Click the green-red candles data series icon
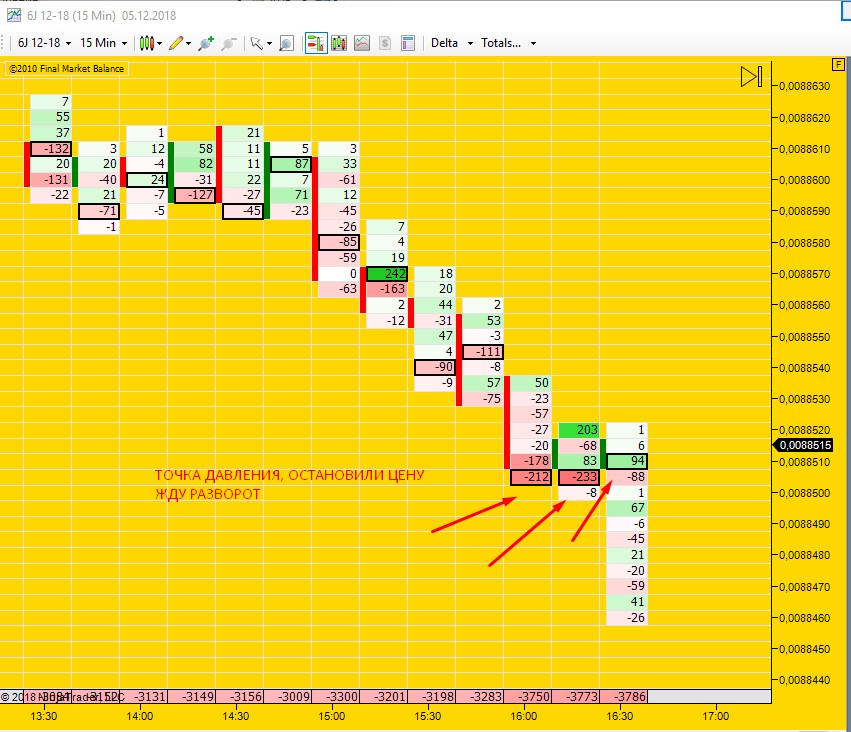851x732 pixels. pyautogui.click(x=339, y=43)
